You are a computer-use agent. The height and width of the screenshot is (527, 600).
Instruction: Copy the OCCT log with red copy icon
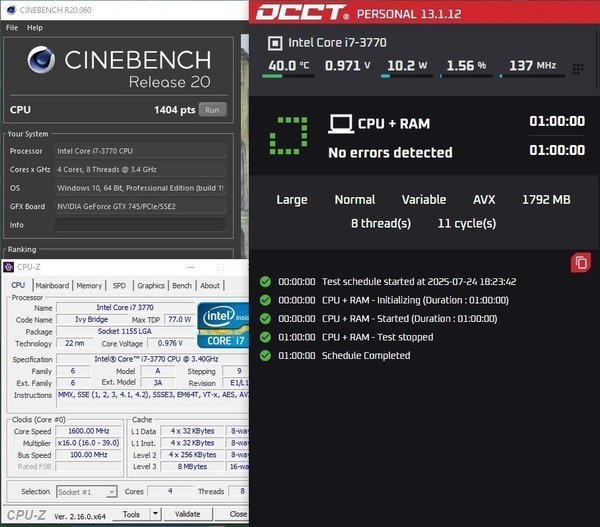click(x=581, y=263)
